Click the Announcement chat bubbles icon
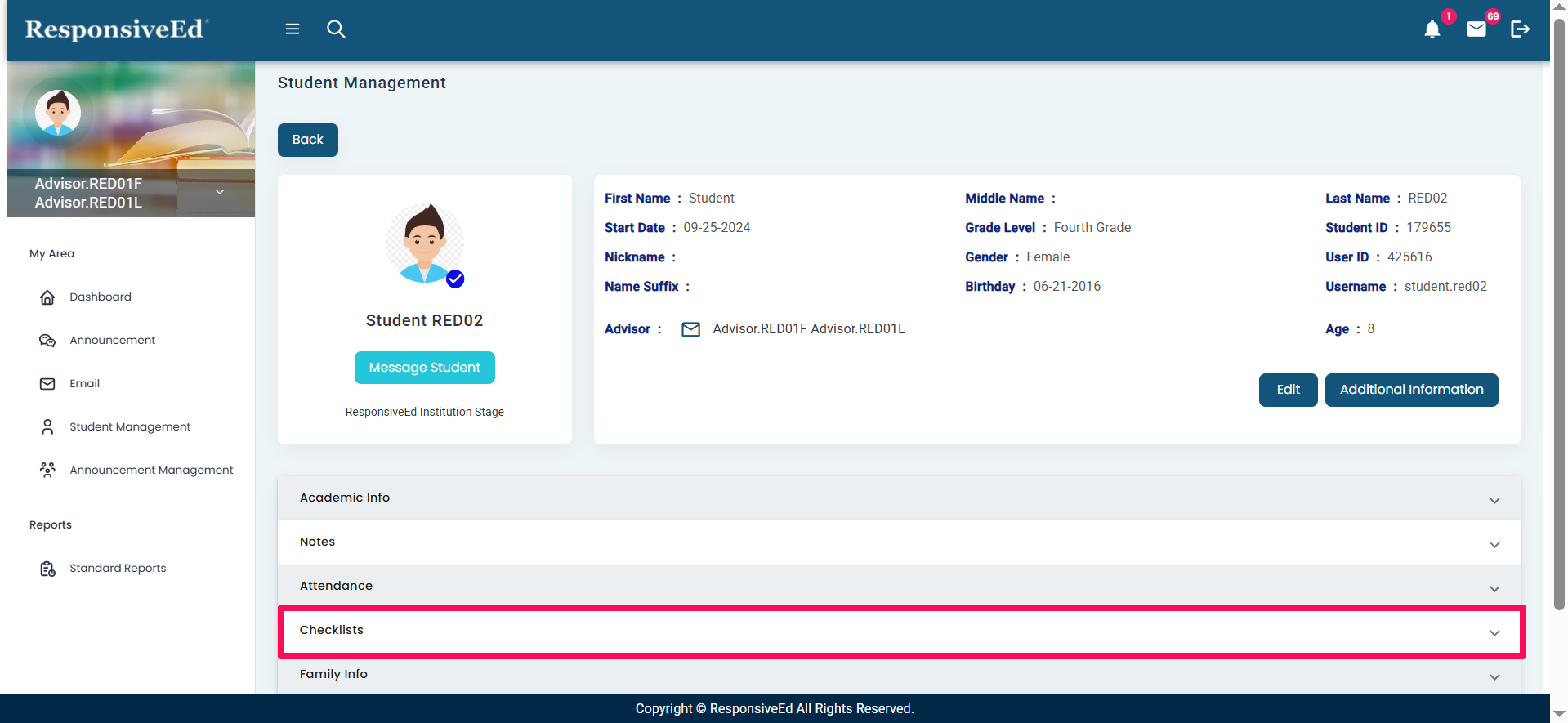1568x723 pixels. 47,341
